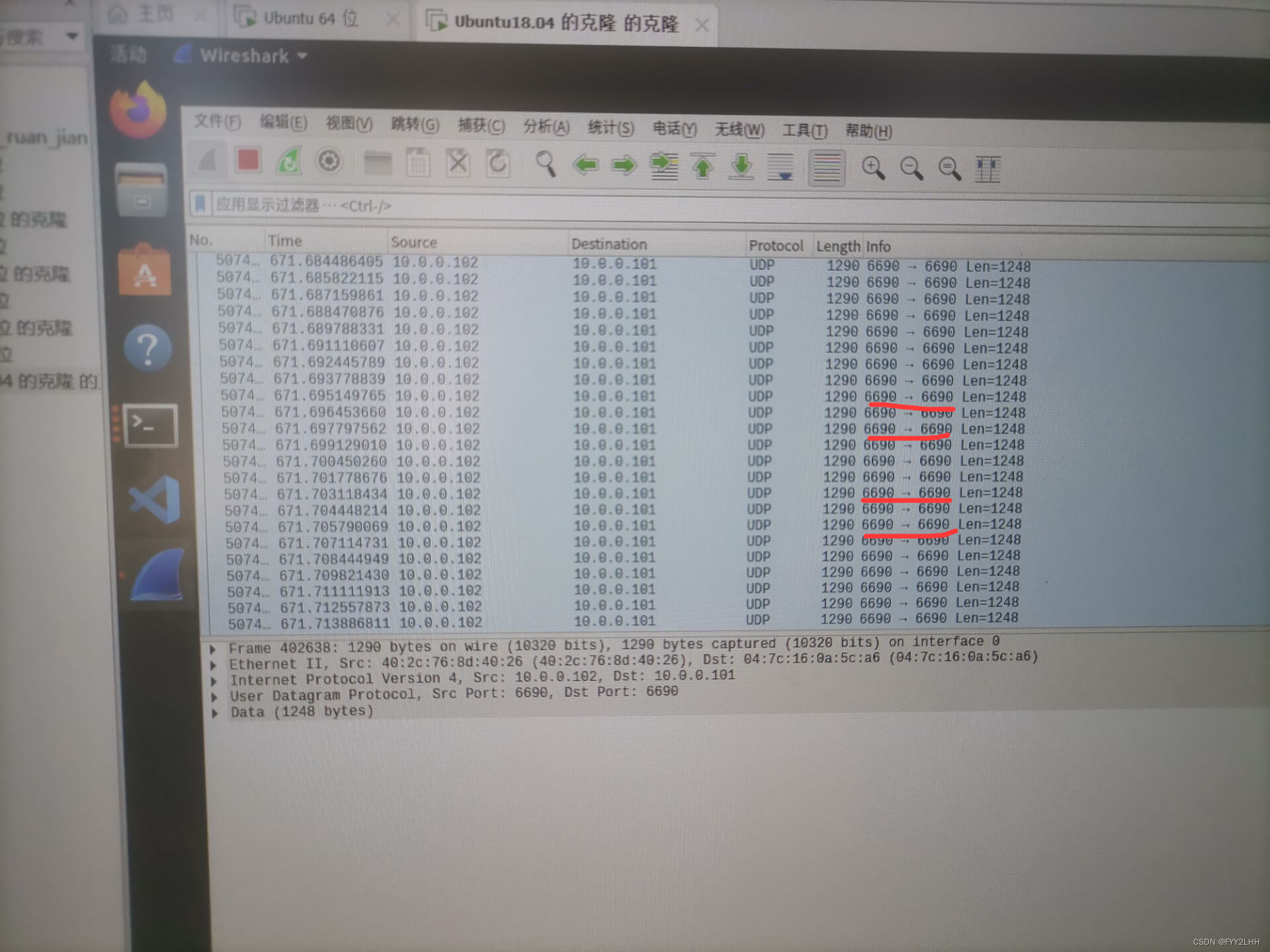Open the Wireshark app menu dropdown
Image resolution: width=1270 pixels, height=952 pixels.
click(242, 56)
